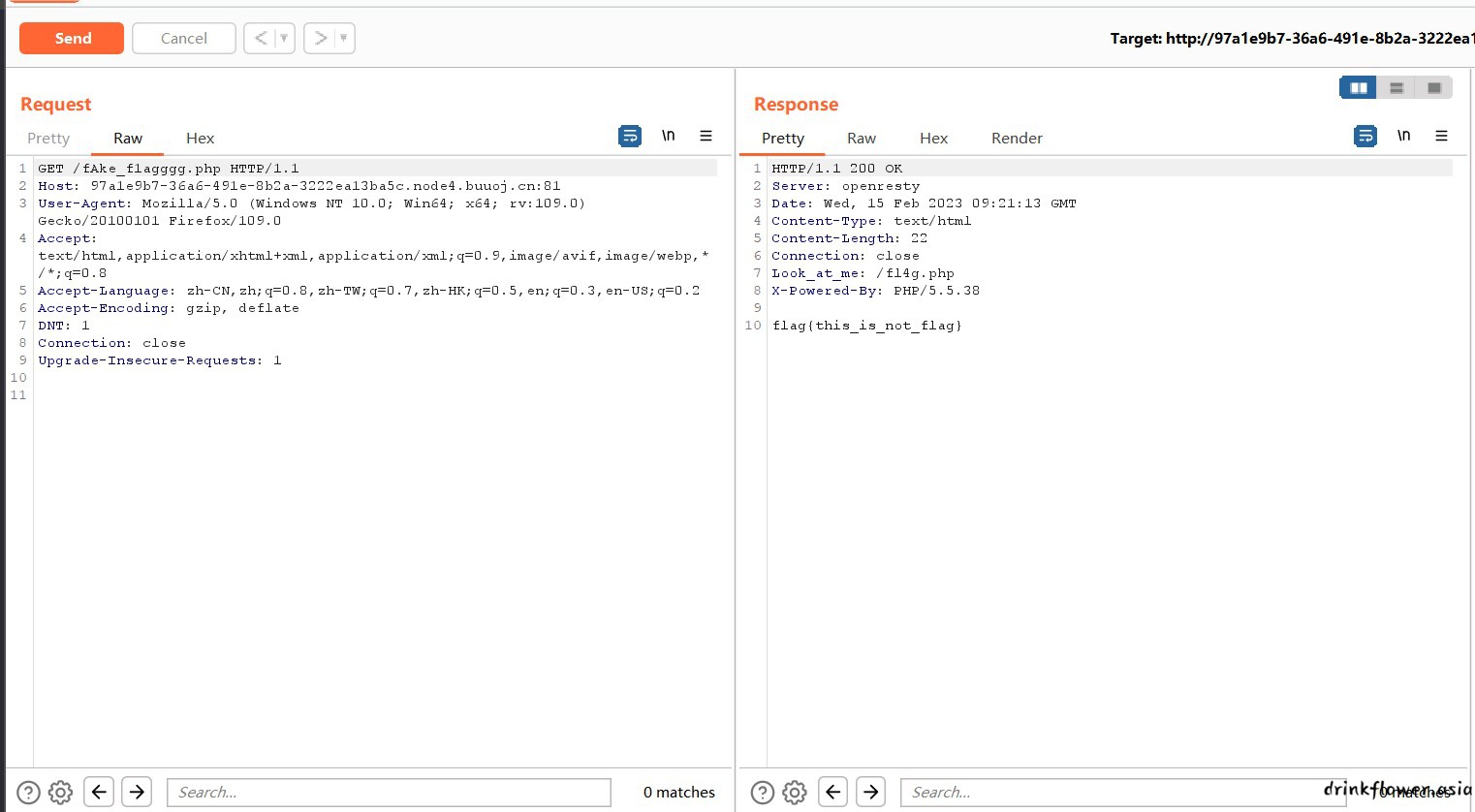Focus the Response search field

point(1122,793)
